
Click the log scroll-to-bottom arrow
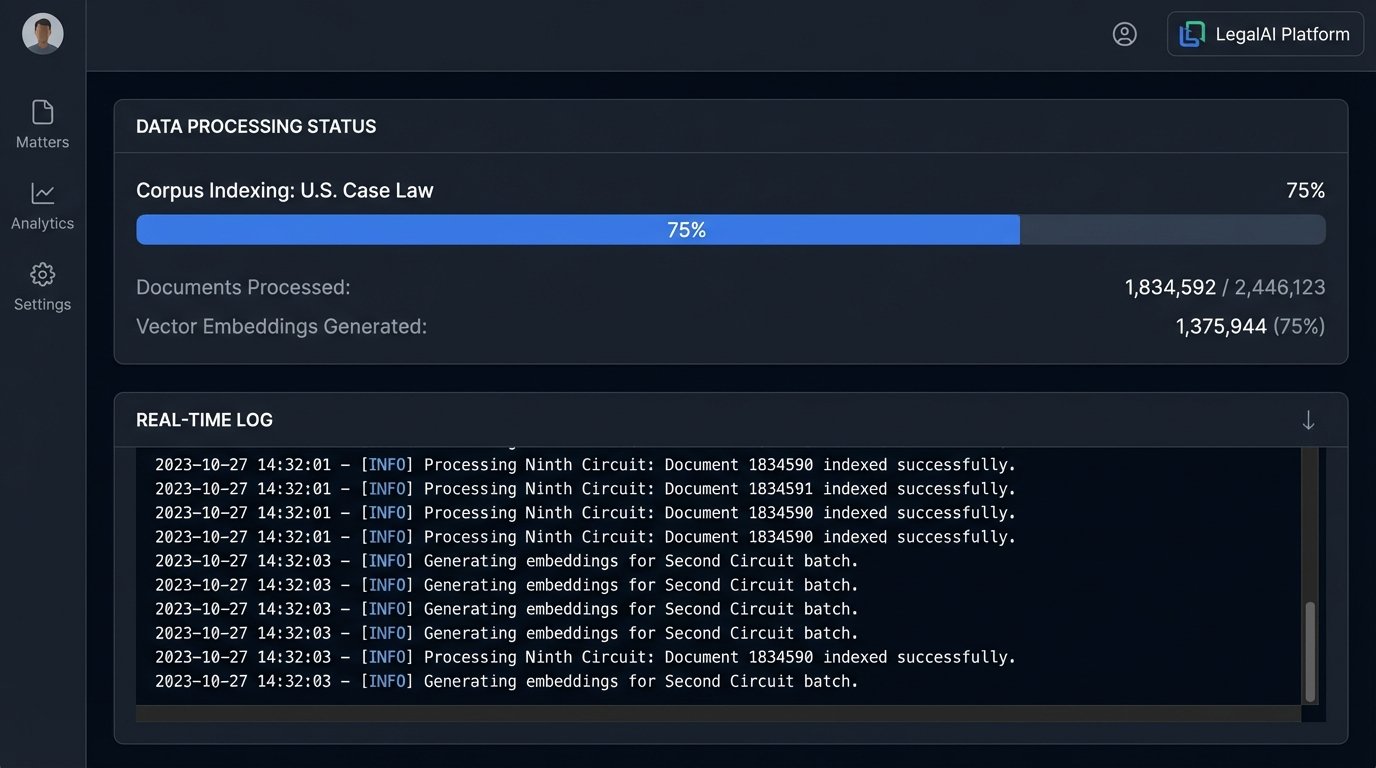pos(1308,420)
